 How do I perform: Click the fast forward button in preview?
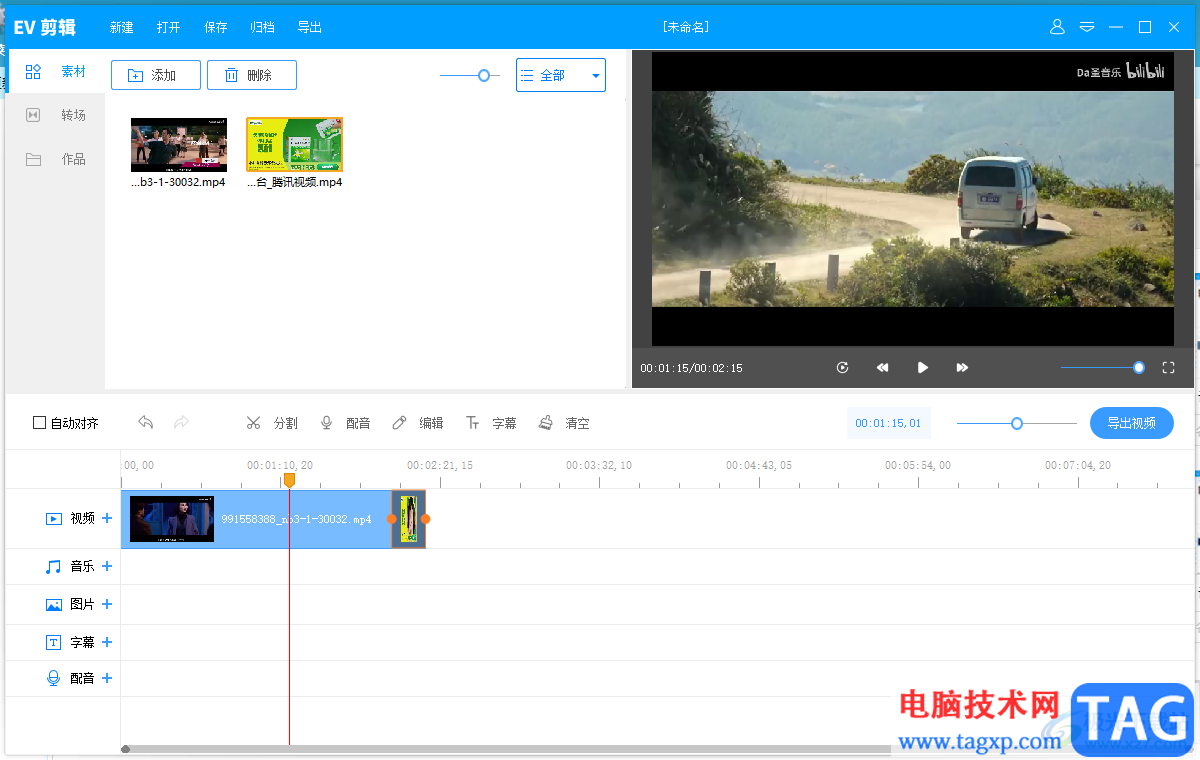coord(962,368)
